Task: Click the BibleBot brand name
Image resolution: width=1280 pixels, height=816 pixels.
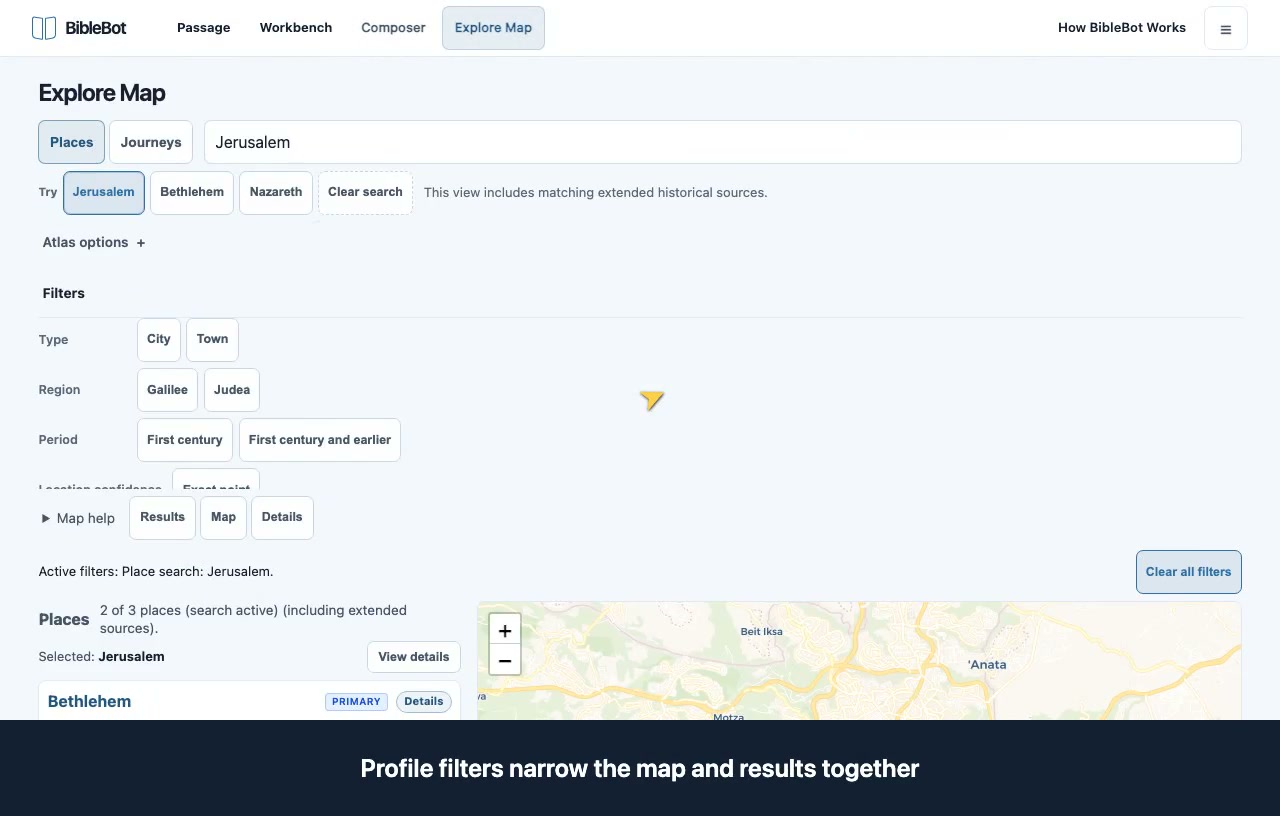Action: [x=96, y=28]
